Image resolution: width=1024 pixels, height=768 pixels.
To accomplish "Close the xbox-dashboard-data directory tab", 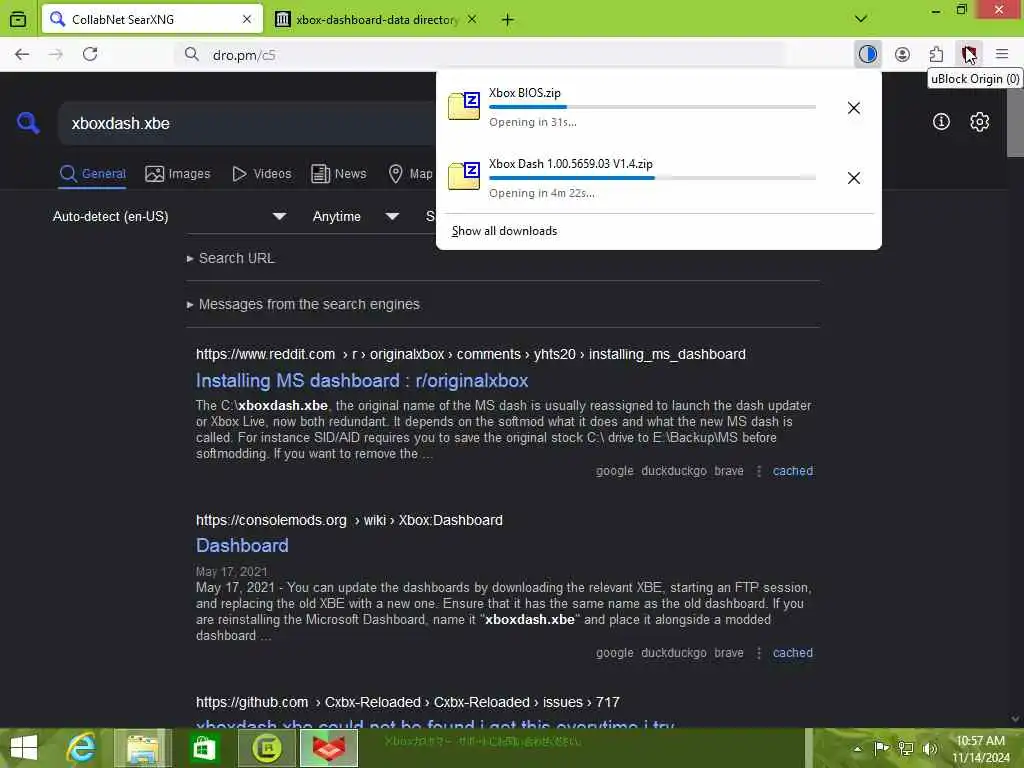I will tap(472, 20).
